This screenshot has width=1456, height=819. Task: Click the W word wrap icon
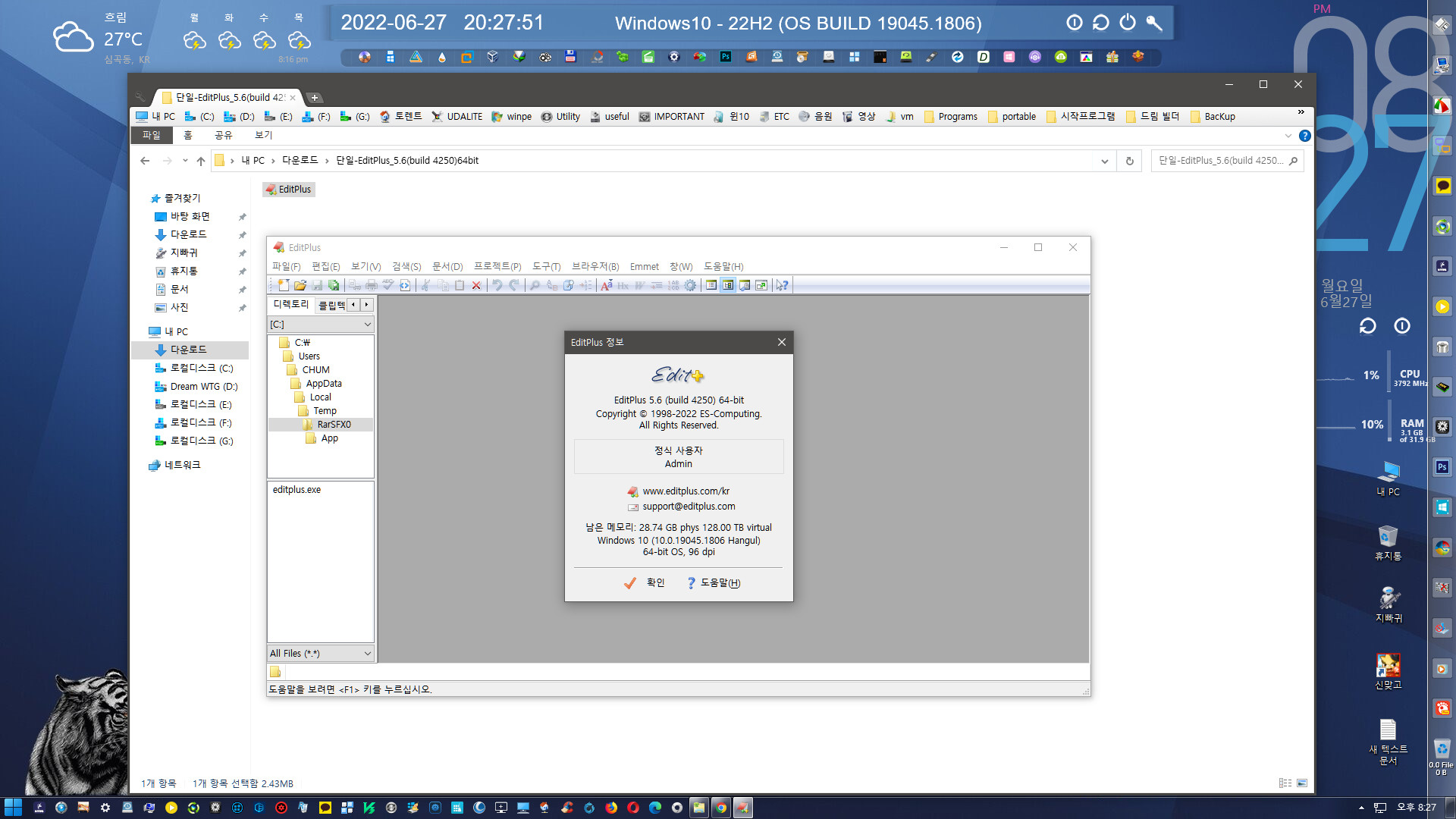(x=640, y=285)
